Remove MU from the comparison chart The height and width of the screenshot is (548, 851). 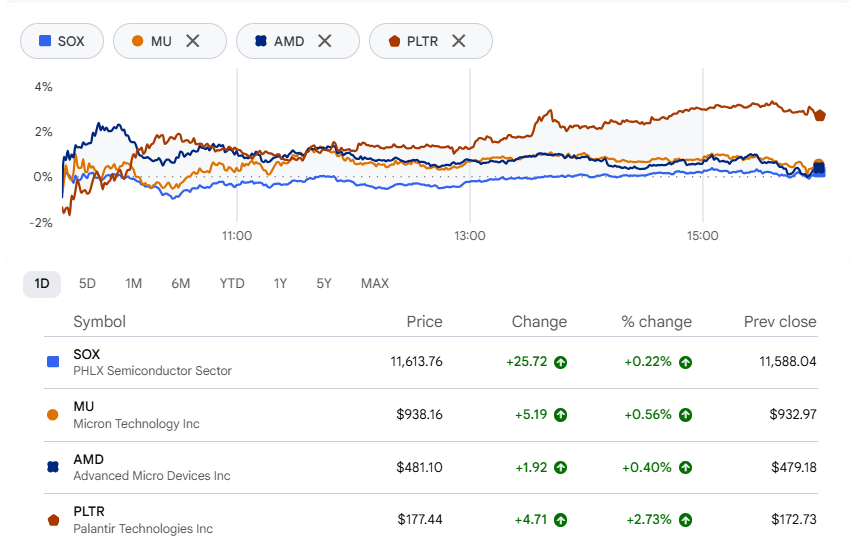(x=193, y=41)
